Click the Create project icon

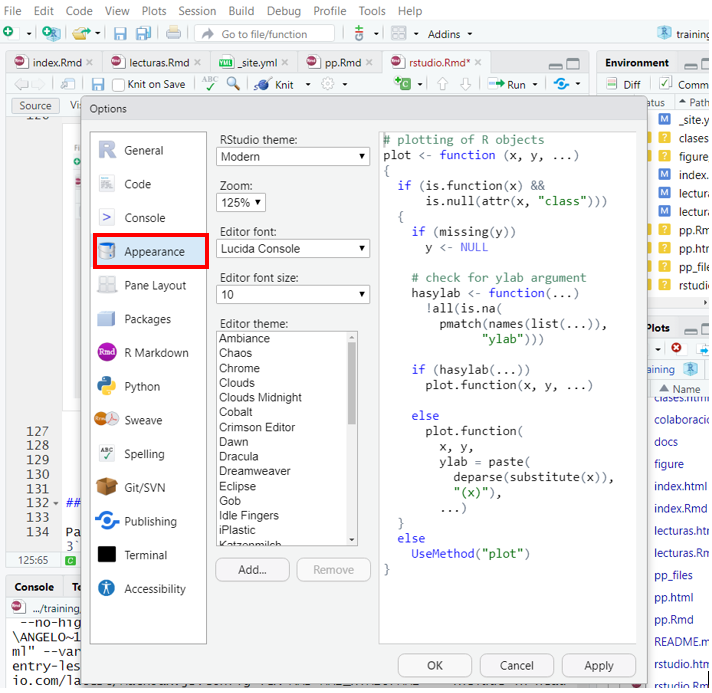(51, 33)
